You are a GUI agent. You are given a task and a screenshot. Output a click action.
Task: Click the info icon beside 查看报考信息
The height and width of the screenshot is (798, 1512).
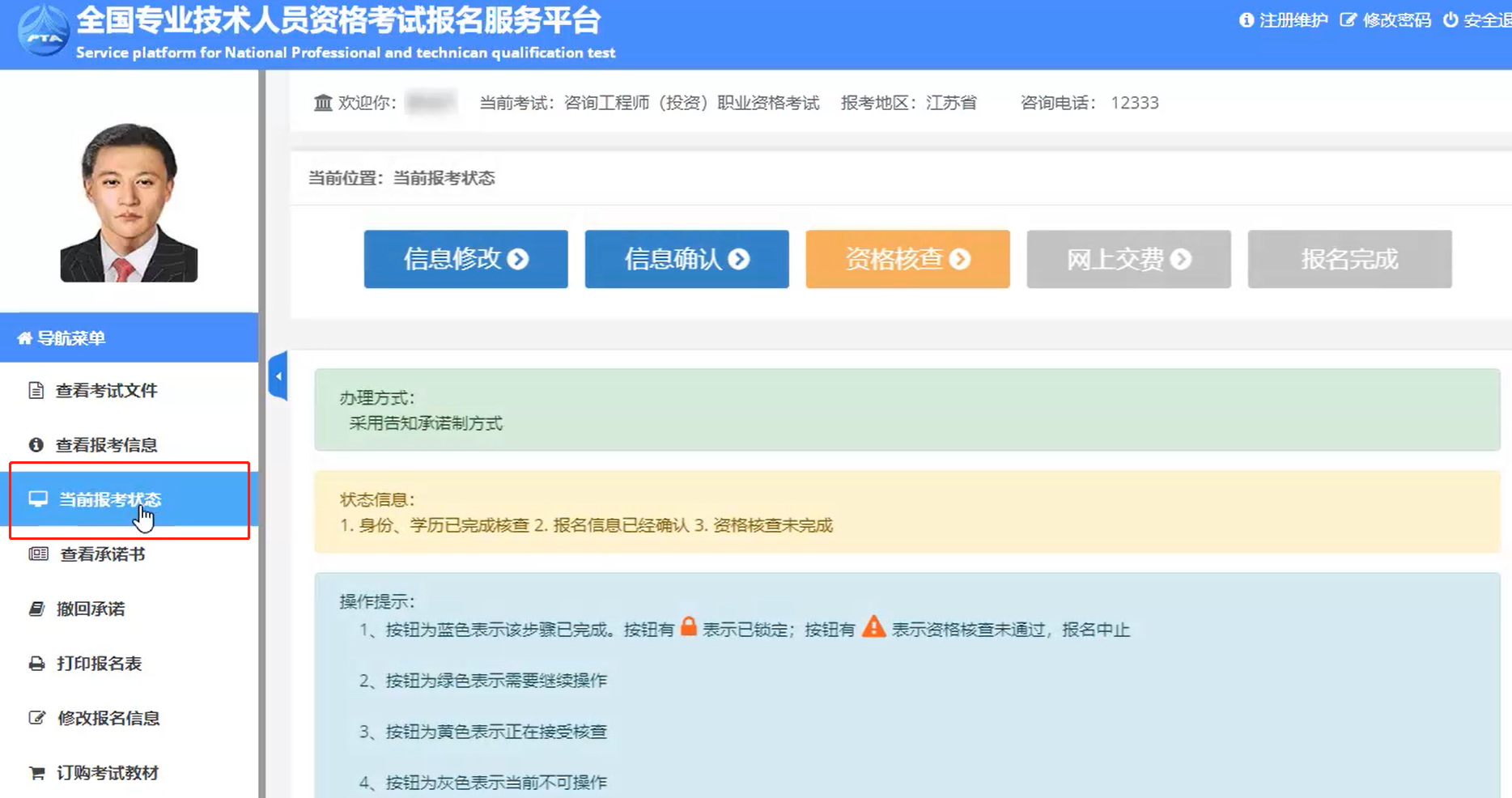pyautogui.click(x=36, y=445)
